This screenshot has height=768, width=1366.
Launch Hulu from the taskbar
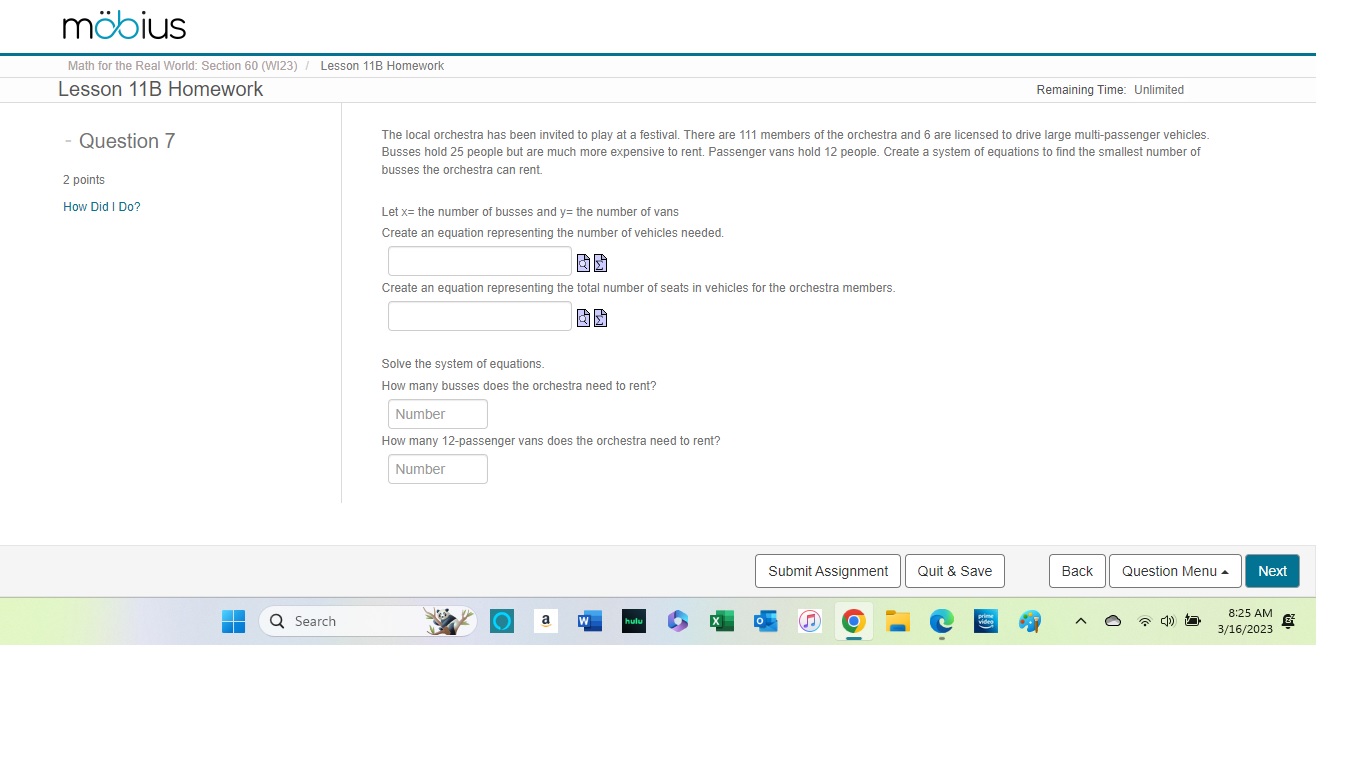tap(634, 622)
